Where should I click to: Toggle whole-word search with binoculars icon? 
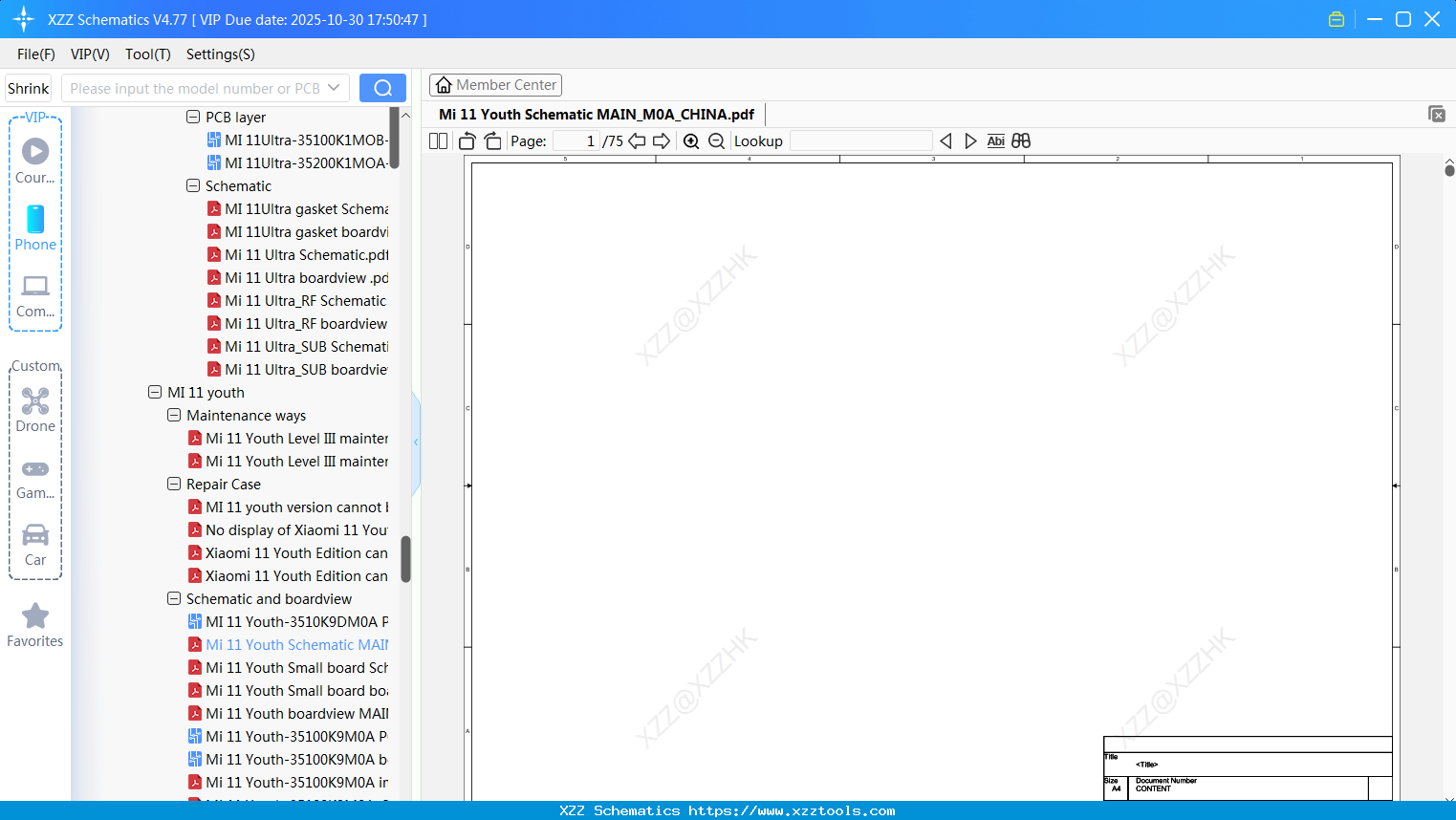(x=1020, y=140)
